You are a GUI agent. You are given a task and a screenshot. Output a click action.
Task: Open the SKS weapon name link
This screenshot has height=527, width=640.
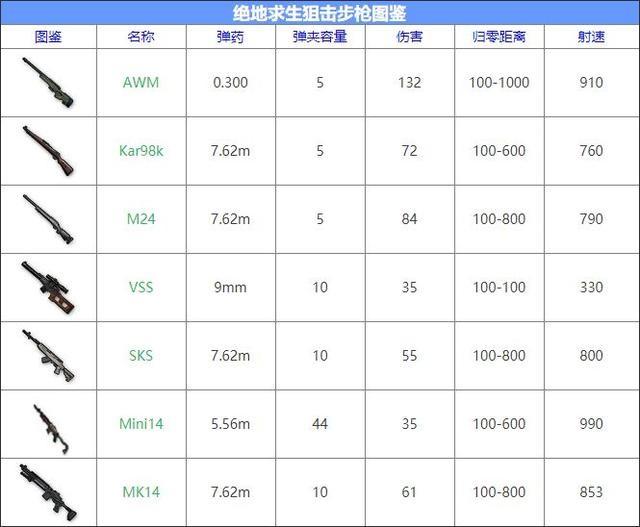[x=141, y=355]
